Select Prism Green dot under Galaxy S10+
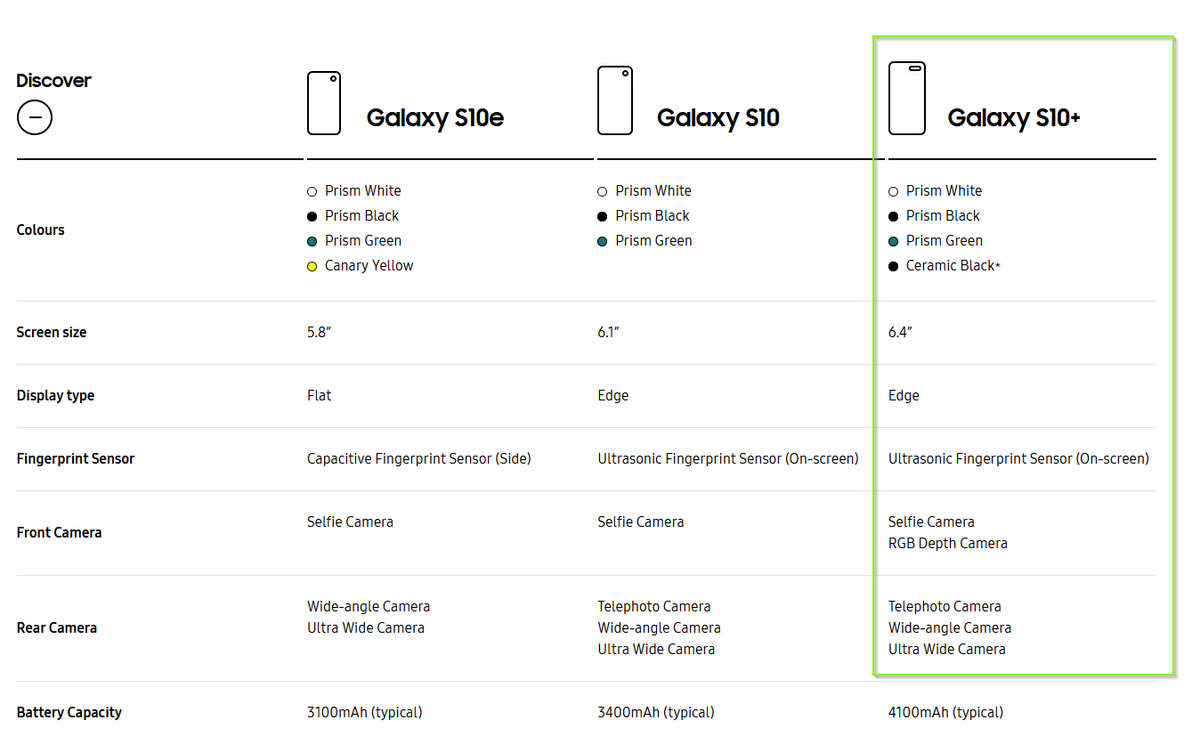1200x743 pixels. [x=893, y=241]
